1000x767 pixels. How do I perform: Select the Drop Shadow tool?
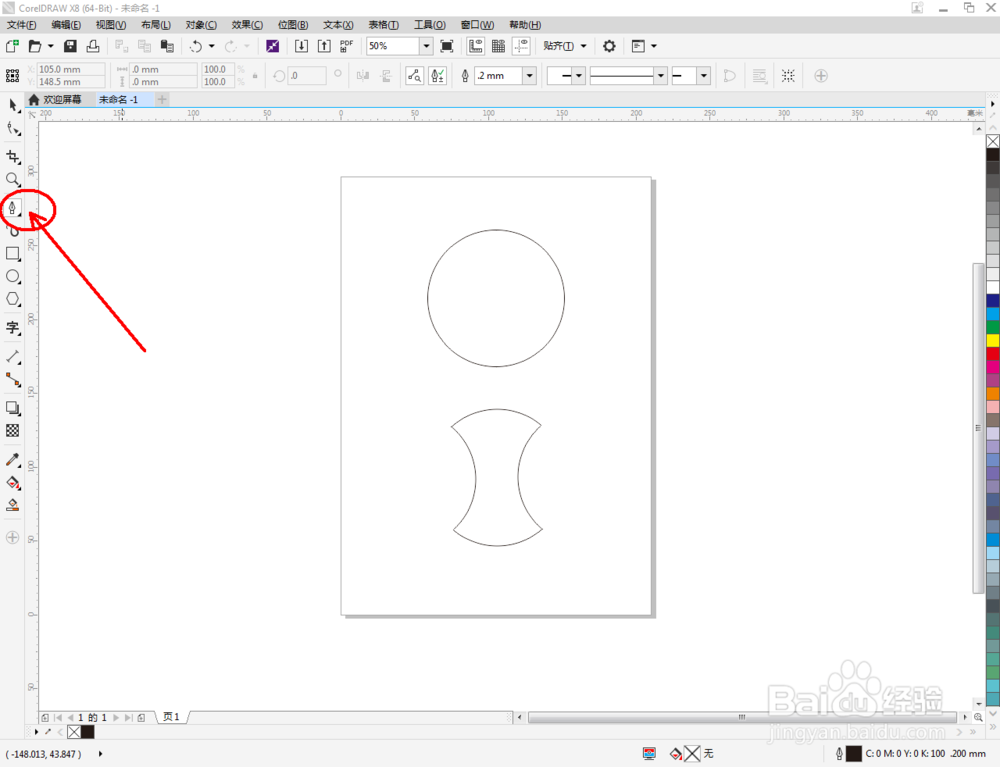click(13, 408)
